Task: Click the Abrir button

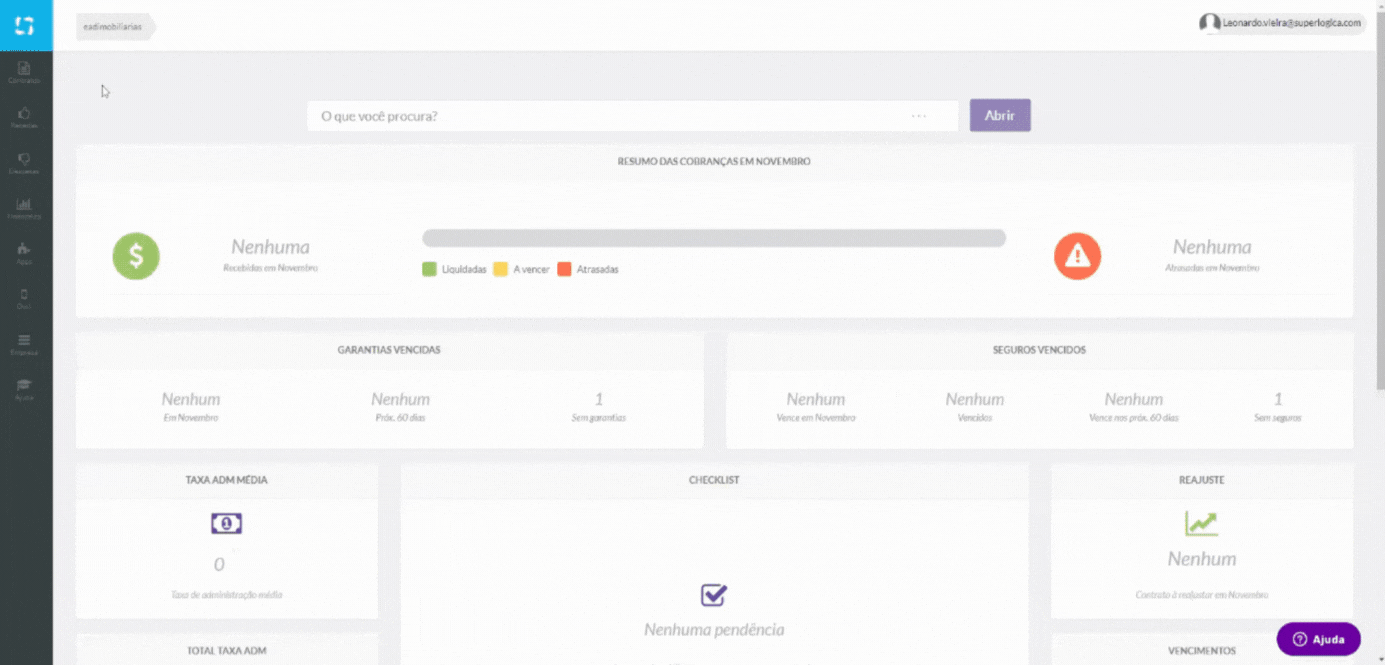Action: 1000,115
